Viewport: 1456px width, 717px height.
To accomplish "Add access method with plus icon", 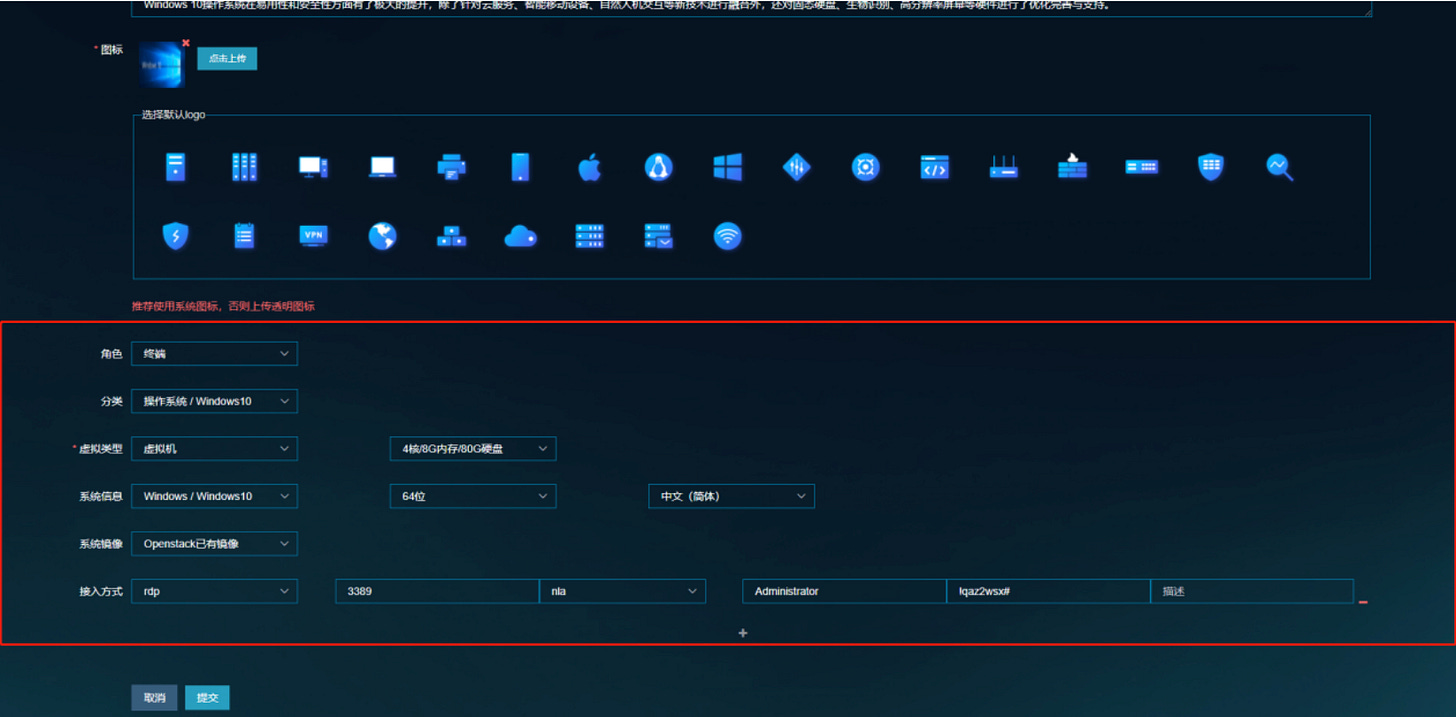I will pos(743,633).
